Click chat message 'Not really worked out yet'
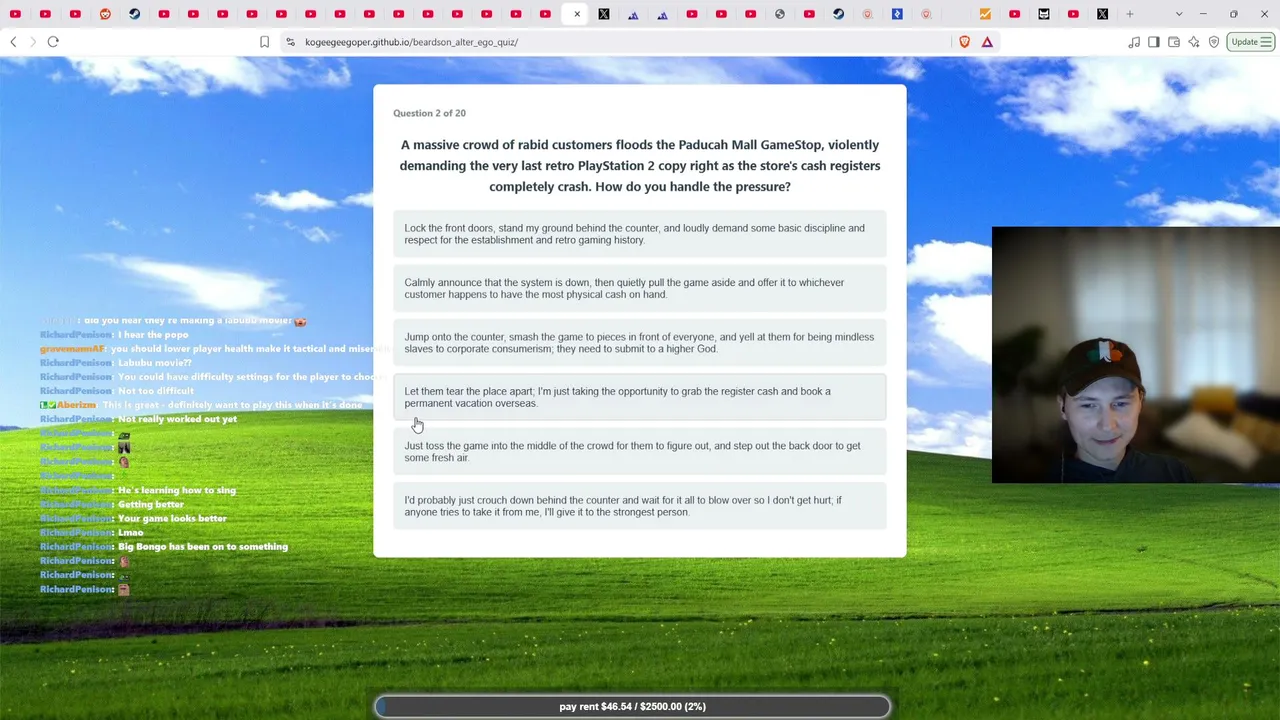The height and width of the screenshot is (720, 1280). [177, 419]
